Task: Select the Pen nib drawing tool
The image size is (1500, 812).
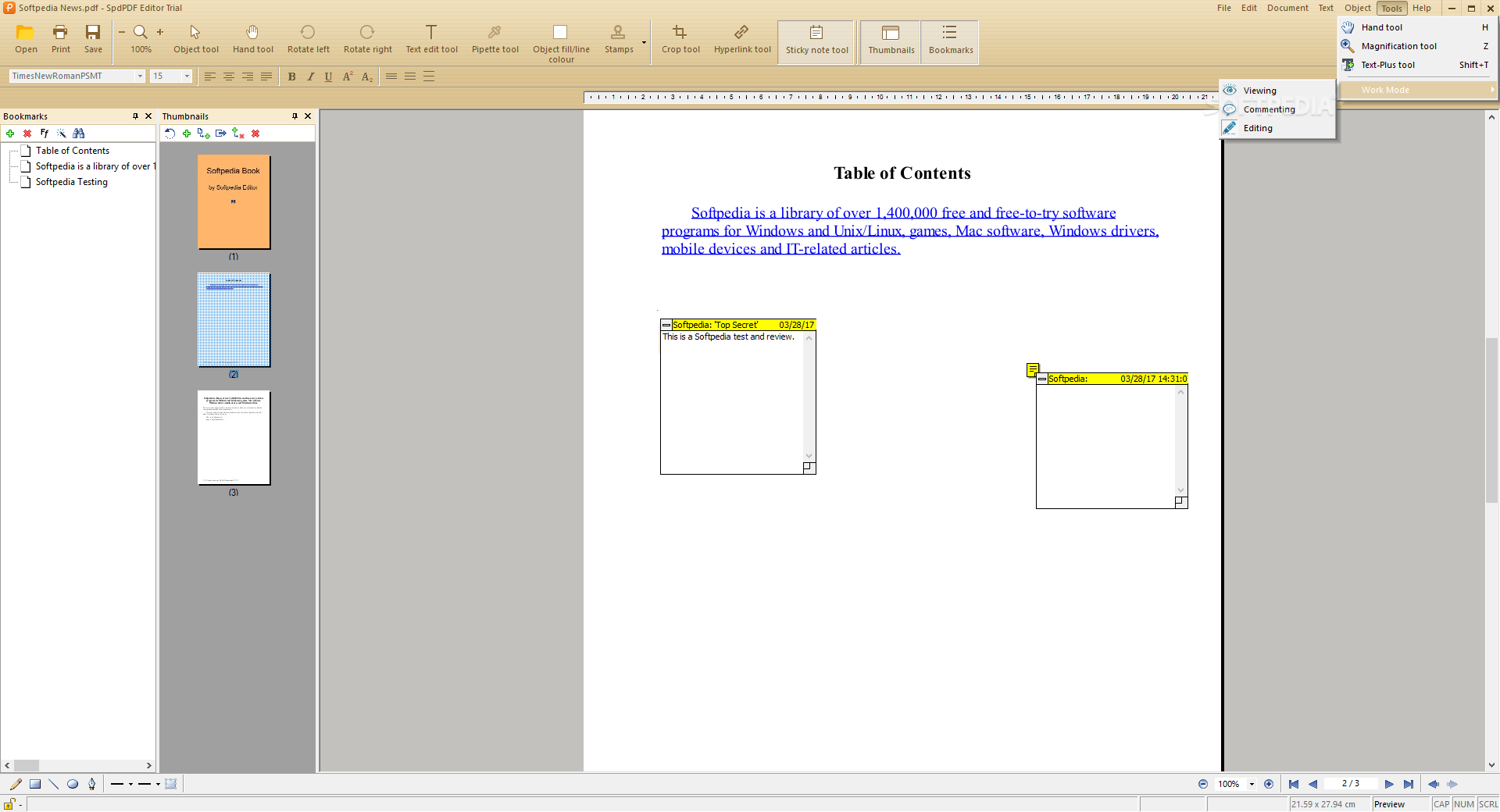Action: click(x=92, y=784)
